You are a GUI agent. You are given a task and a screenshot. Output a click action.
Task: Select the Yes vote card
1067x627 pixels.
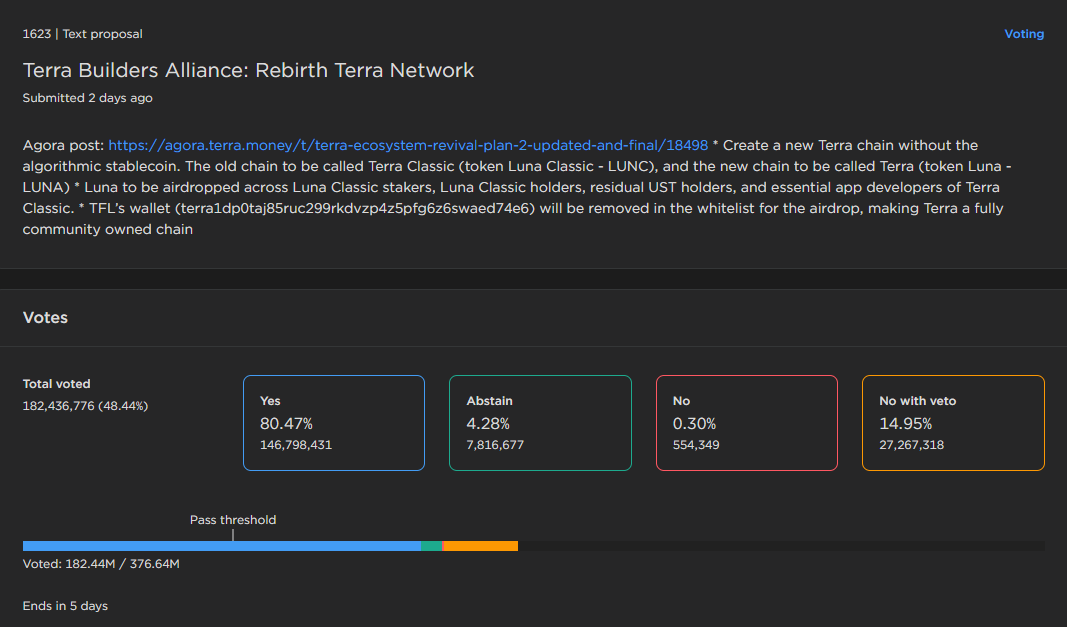[x=333, y=423]
